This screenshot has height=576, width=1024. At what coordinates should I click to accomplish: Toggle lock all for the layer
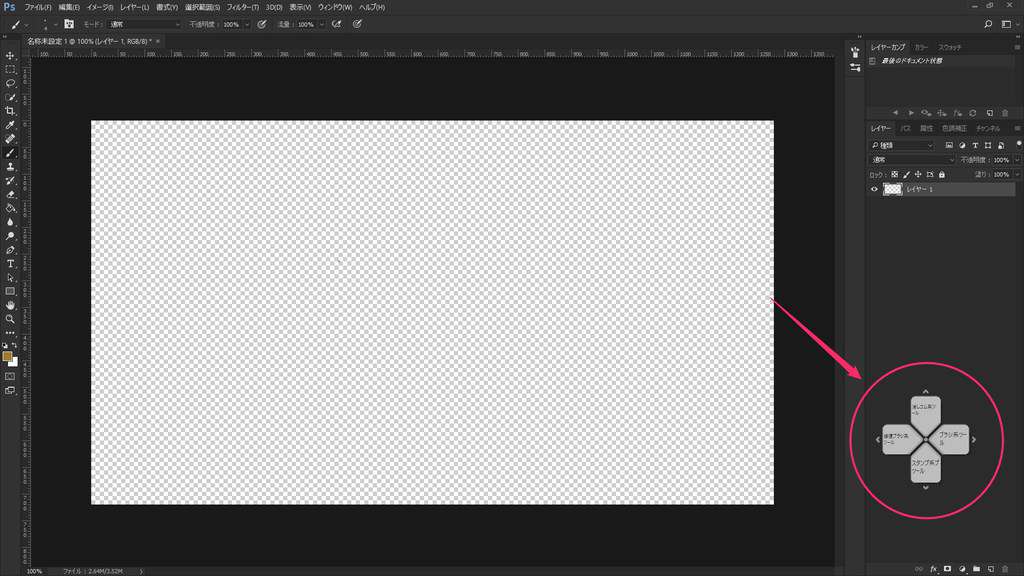(941, 174)
